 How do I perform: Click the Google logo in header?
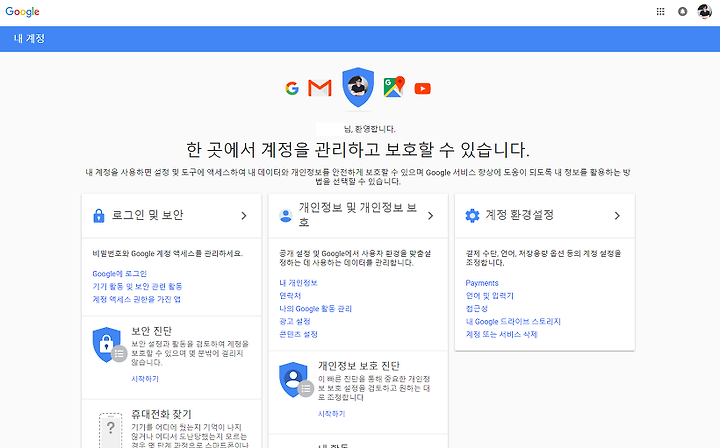pyautogui.click(x=22, y=11)
